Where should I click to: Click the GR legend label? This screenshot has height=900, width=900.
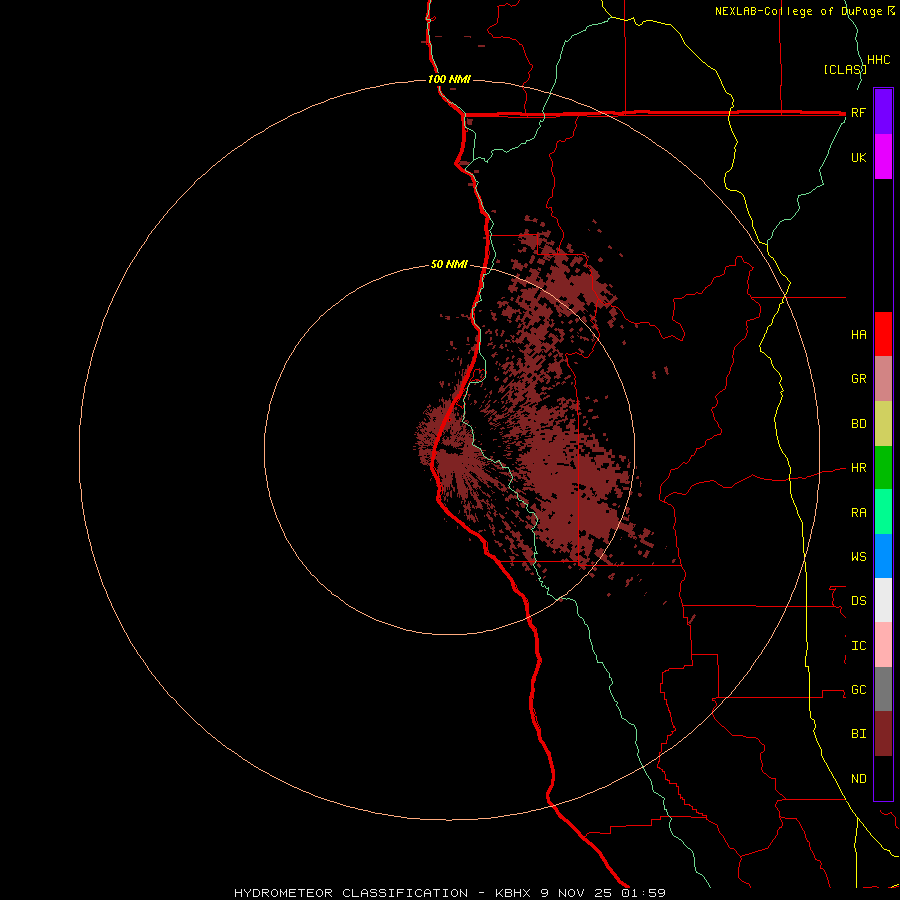(859, 379)
